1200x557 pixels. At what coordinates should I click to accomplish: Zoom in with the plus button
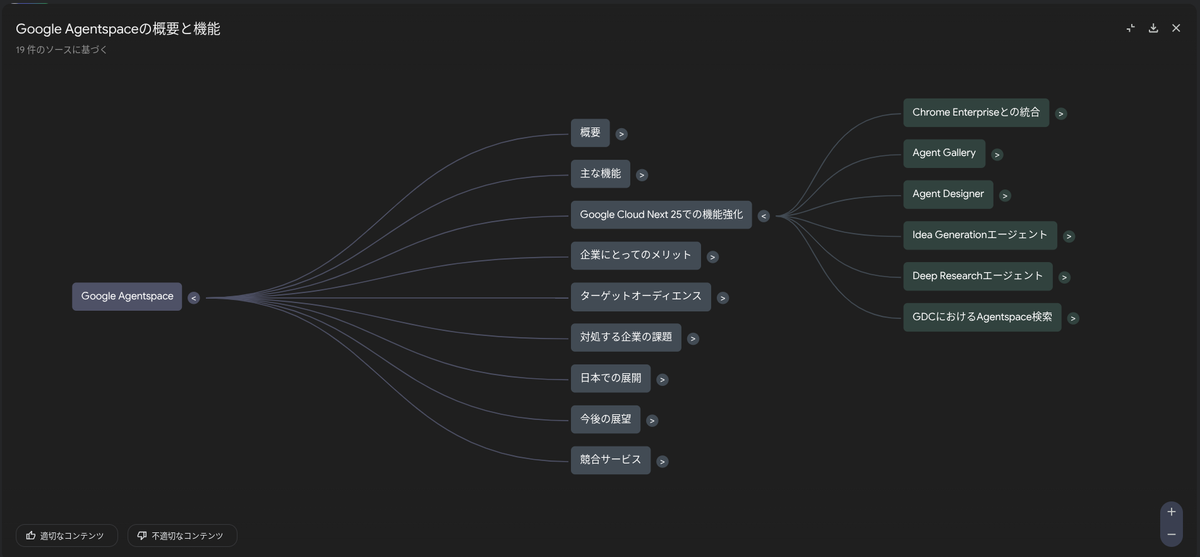(x=1171, y=512)
